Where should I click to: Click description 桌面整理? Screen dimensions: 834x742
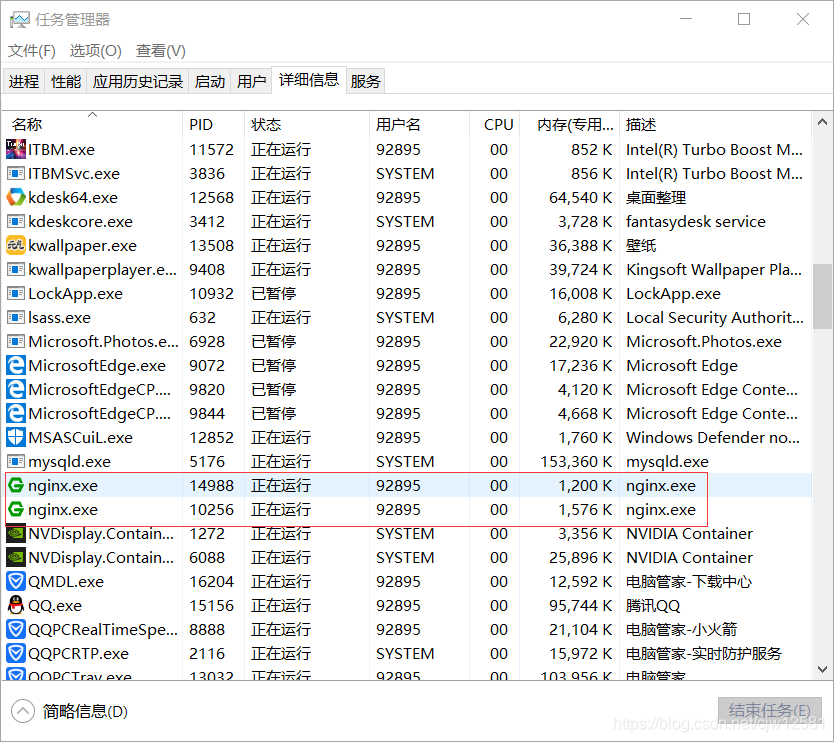pyautogui.click(x=656, y=197)
